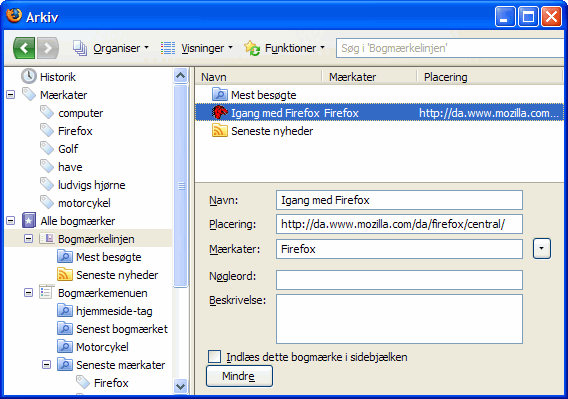568x399 pixels.
Task: Select Historik clock icon in the tree
Action: point(29,76)
